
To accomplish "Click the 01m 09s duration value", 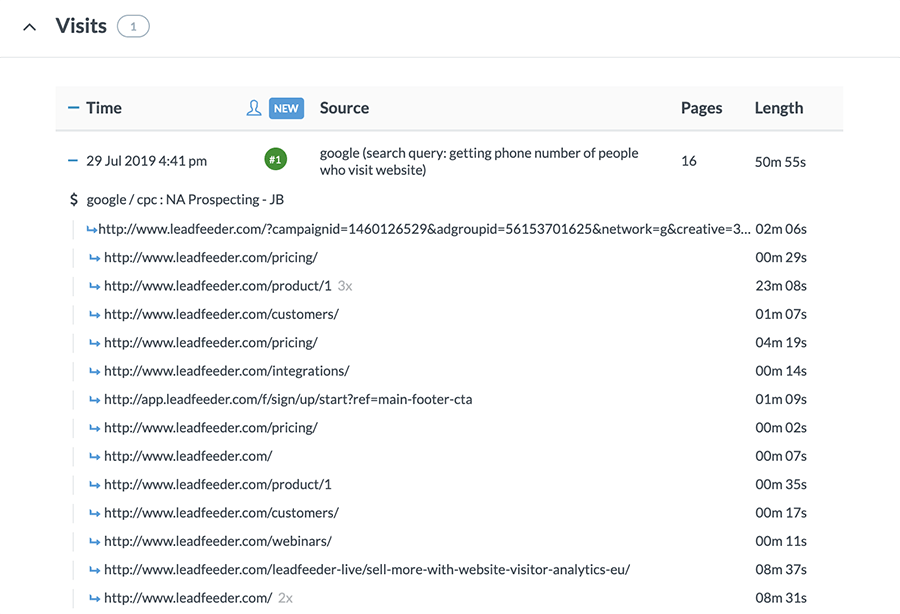I will tap(781, 399).
